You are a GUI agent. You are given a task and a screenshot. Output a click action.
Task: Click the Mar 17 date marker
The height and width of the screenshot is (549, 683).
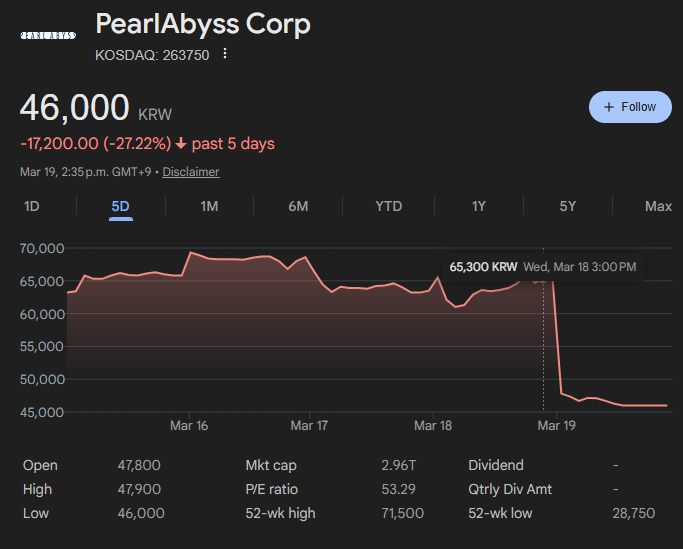point(309,426)
